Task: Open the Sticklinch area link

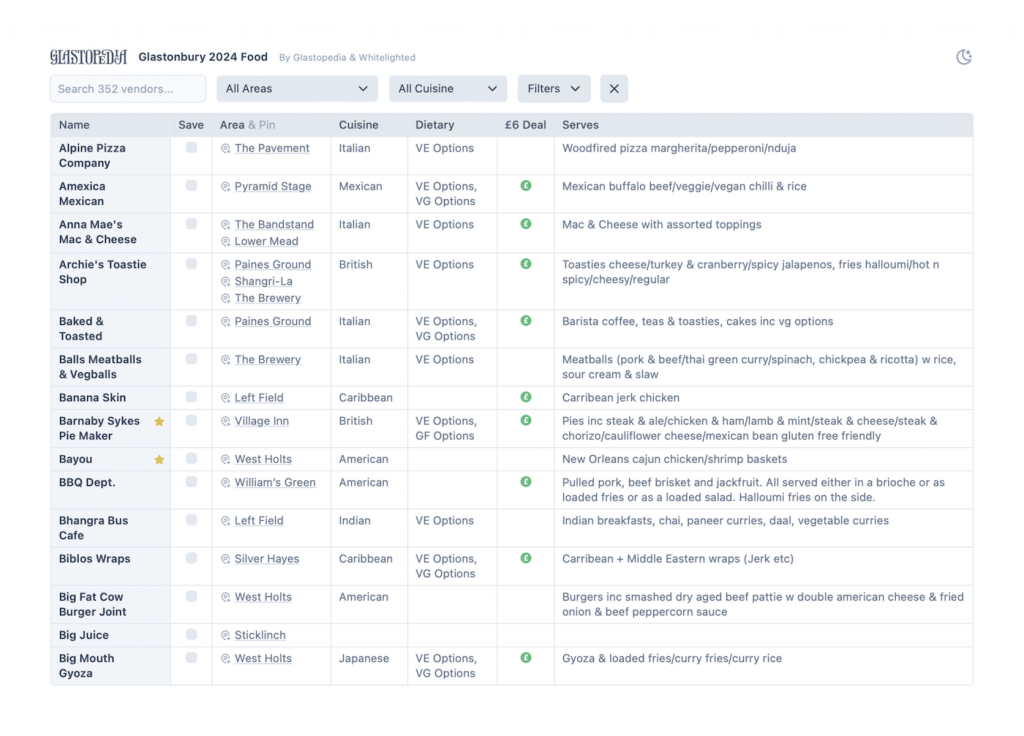Action: [x=261, y=635]
